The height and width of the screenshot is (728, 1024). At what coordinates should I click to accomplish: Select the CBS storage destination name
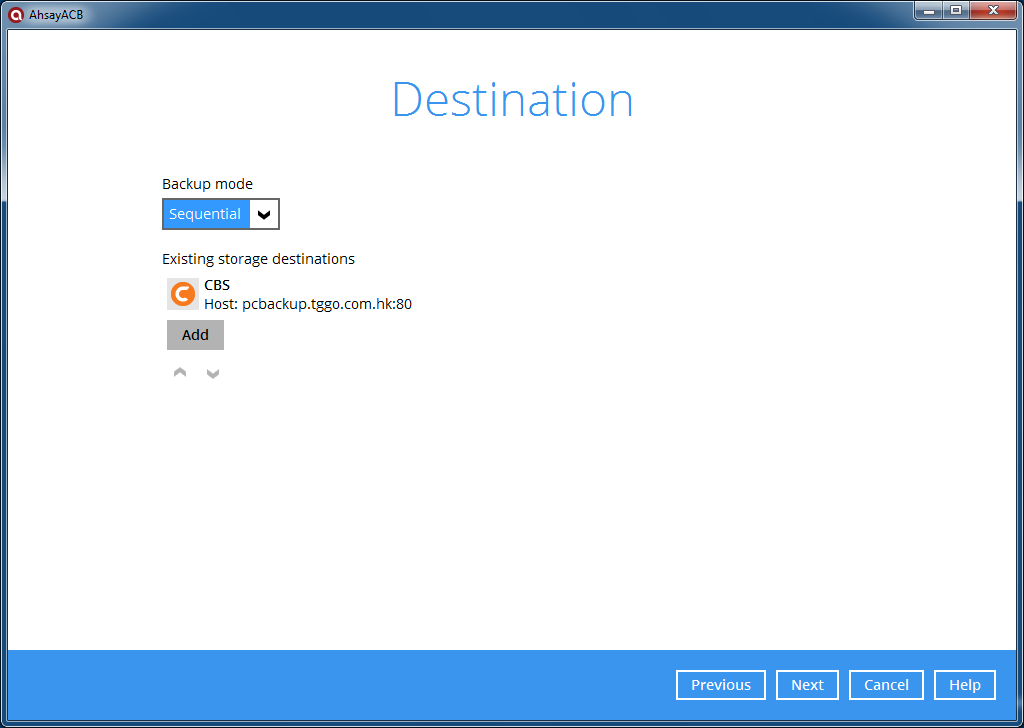click(217, 285)
